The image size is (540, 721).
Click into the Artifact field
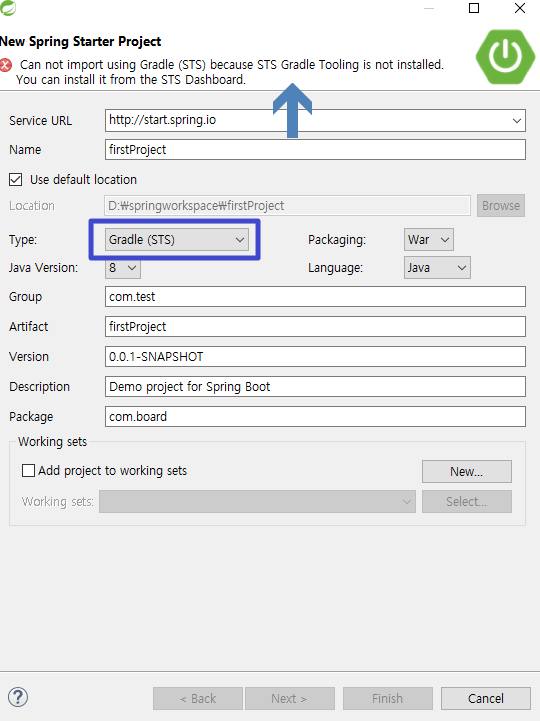[x=315, y=326]
